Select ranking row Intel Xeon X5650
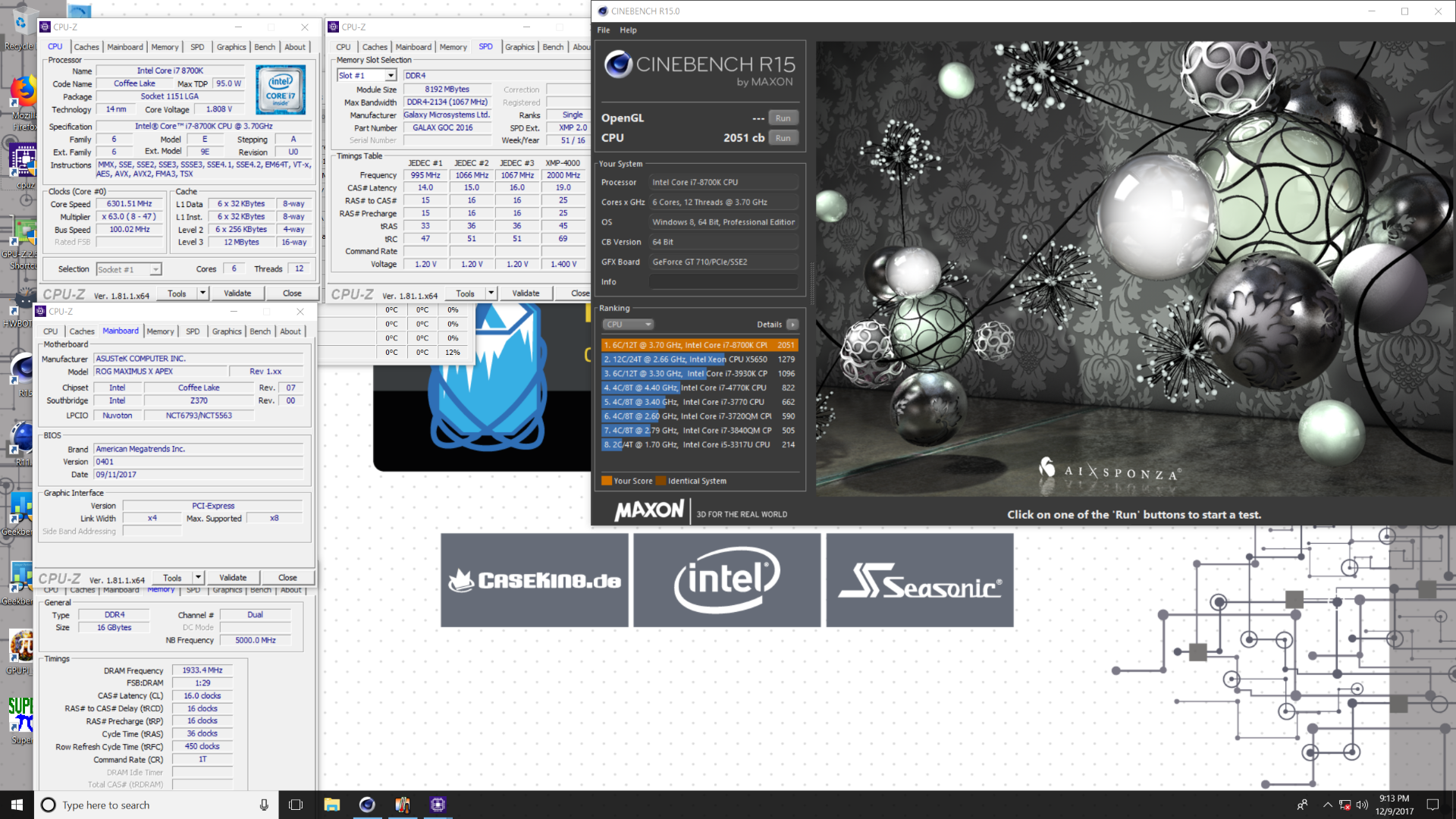The width and height of the screenshot is (1456, 819). (699, 359)
